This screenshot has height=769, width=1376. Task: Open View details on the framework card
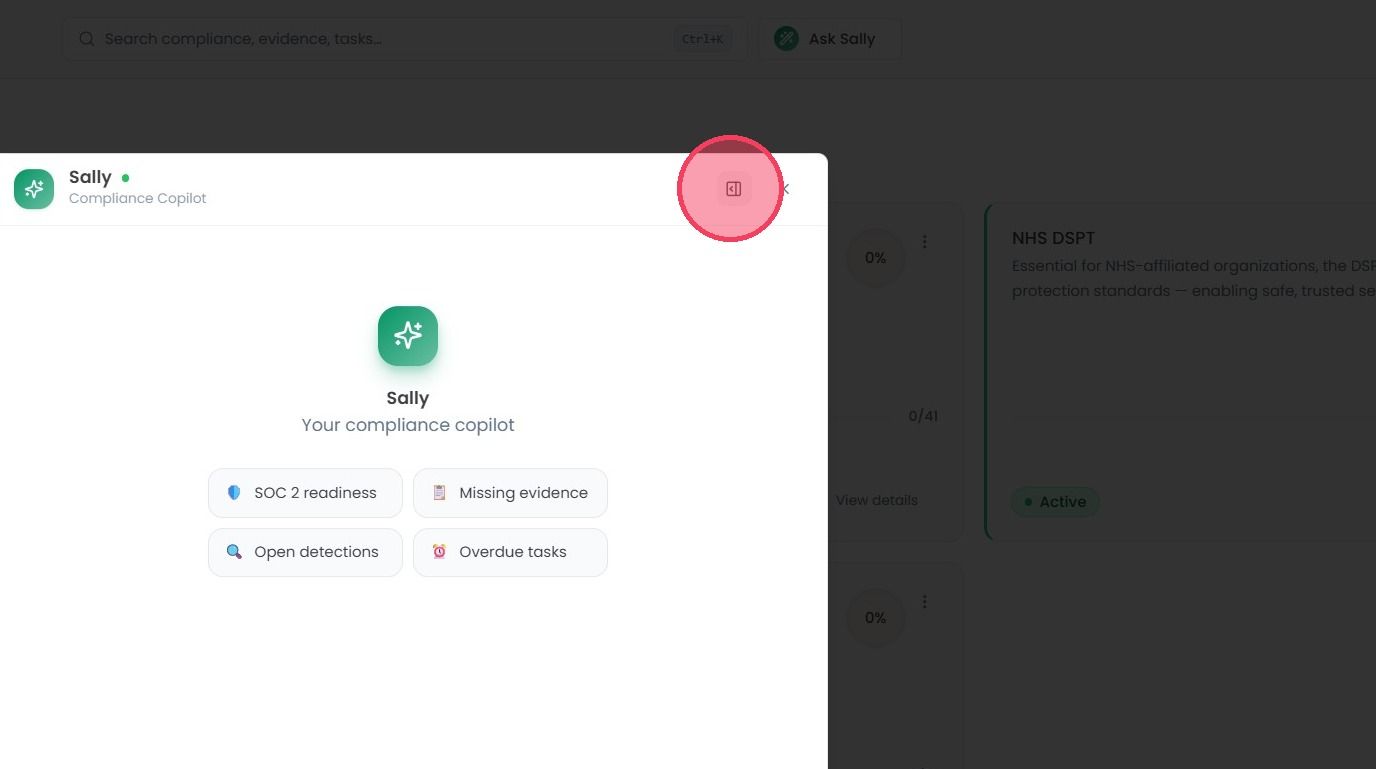877,500
